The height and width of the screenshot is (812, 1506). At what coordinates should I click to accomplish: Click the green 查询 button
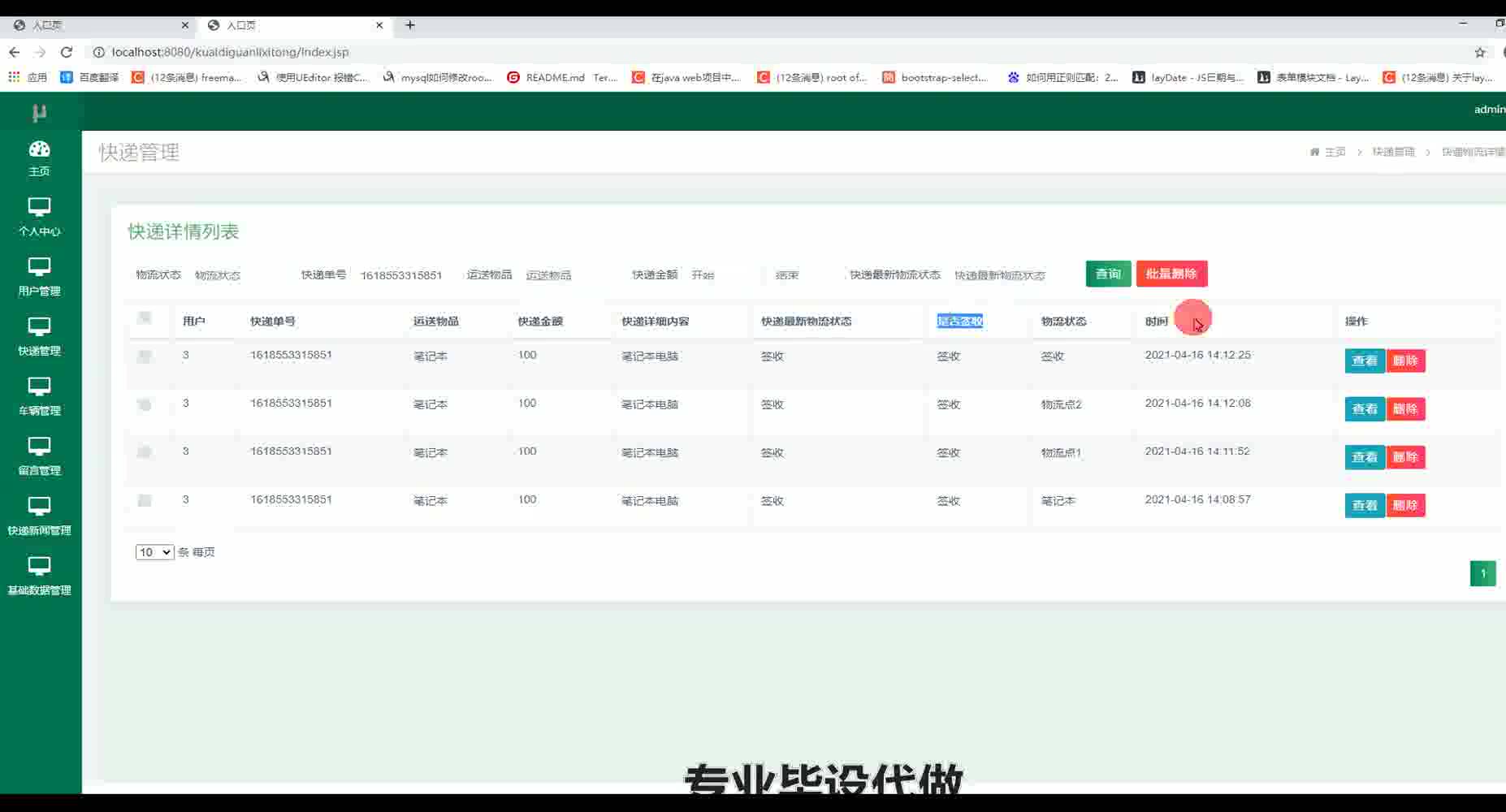pos(1108,274)
